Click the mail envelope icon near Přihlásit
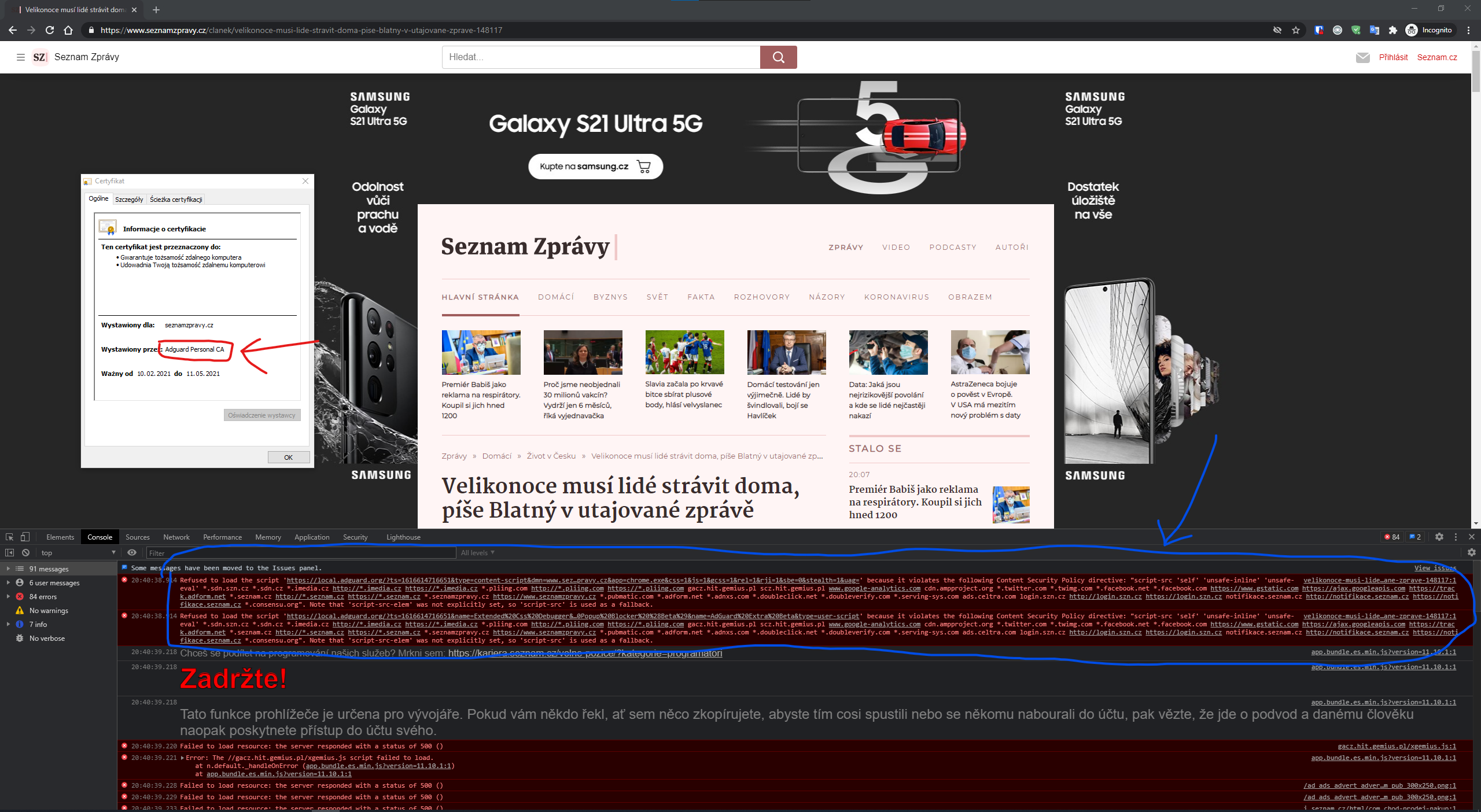Viewport: 1481px width, 812px height. click(1363, 57)
